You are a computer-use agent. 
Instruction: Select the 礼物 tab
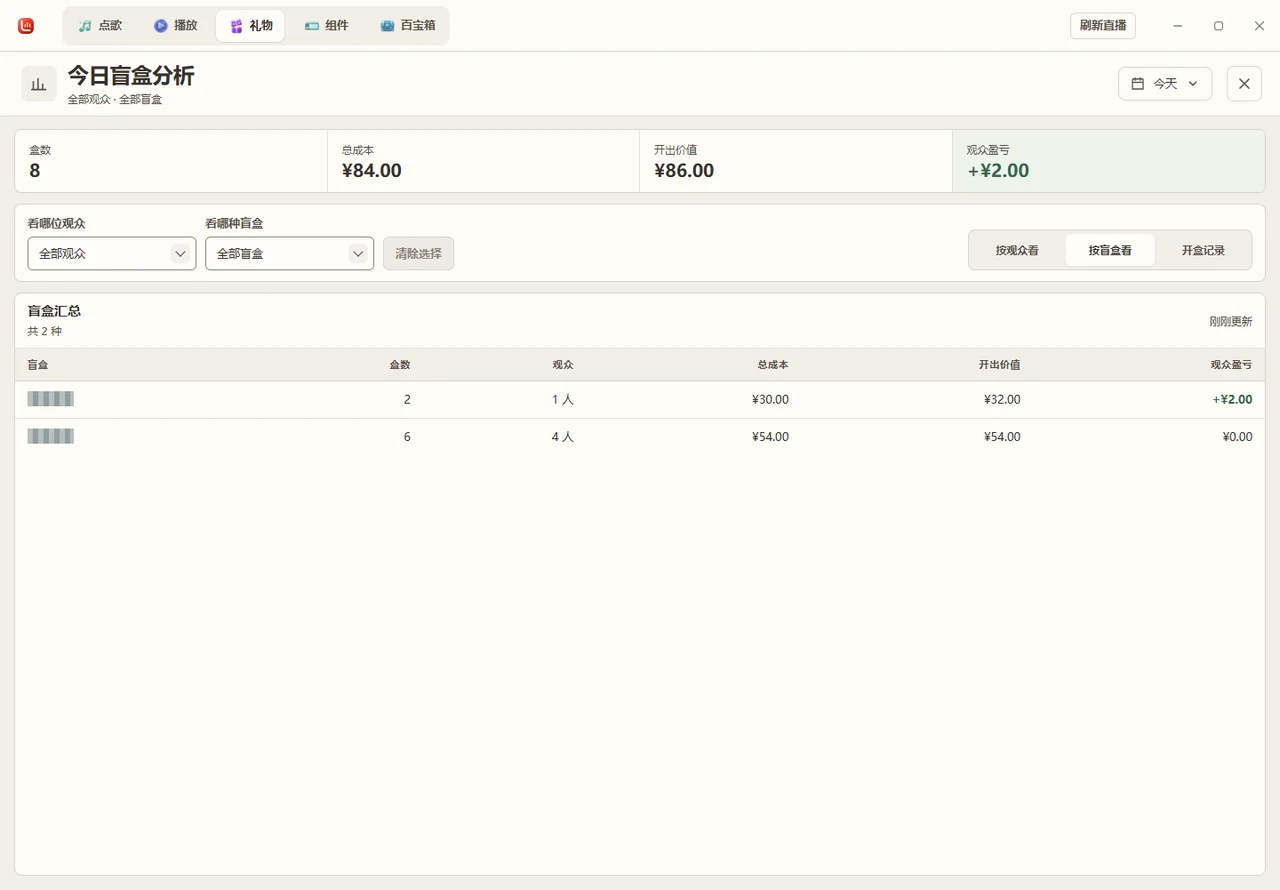[250, 26]
